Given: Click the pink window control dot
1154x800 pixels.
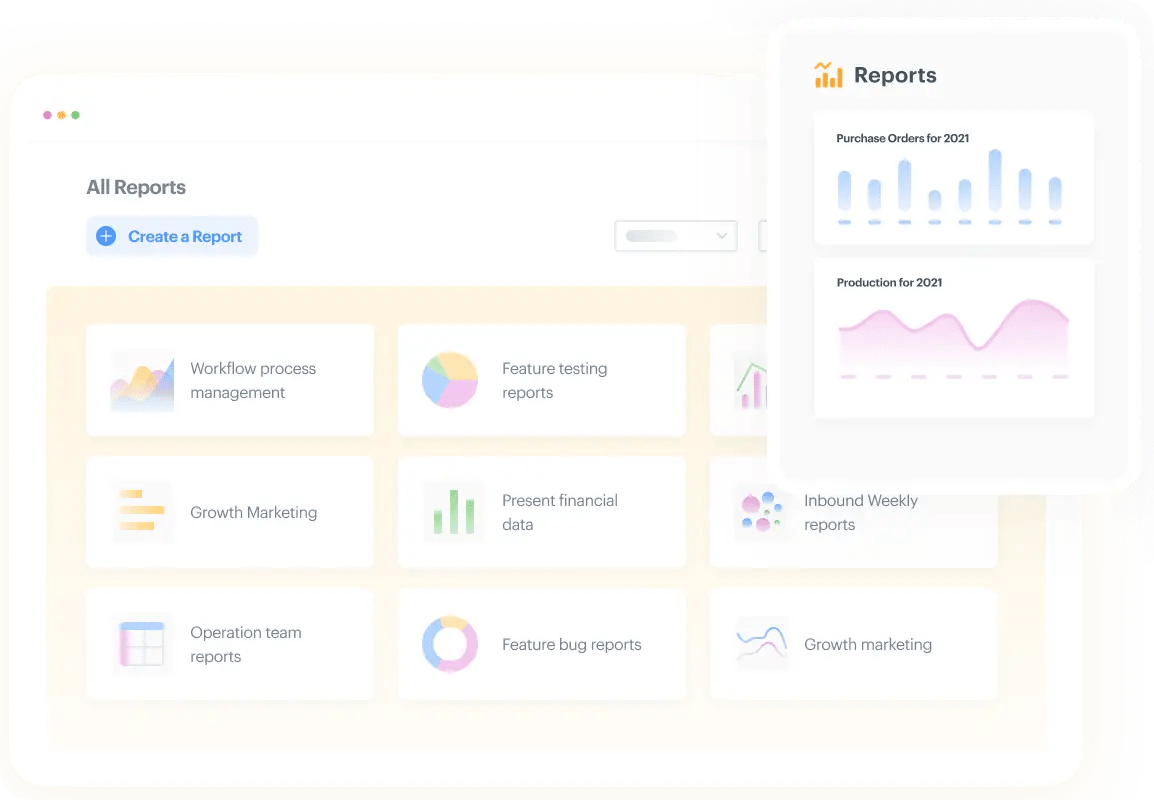Looking at the screenshot, I should click(x=47, y=114).
